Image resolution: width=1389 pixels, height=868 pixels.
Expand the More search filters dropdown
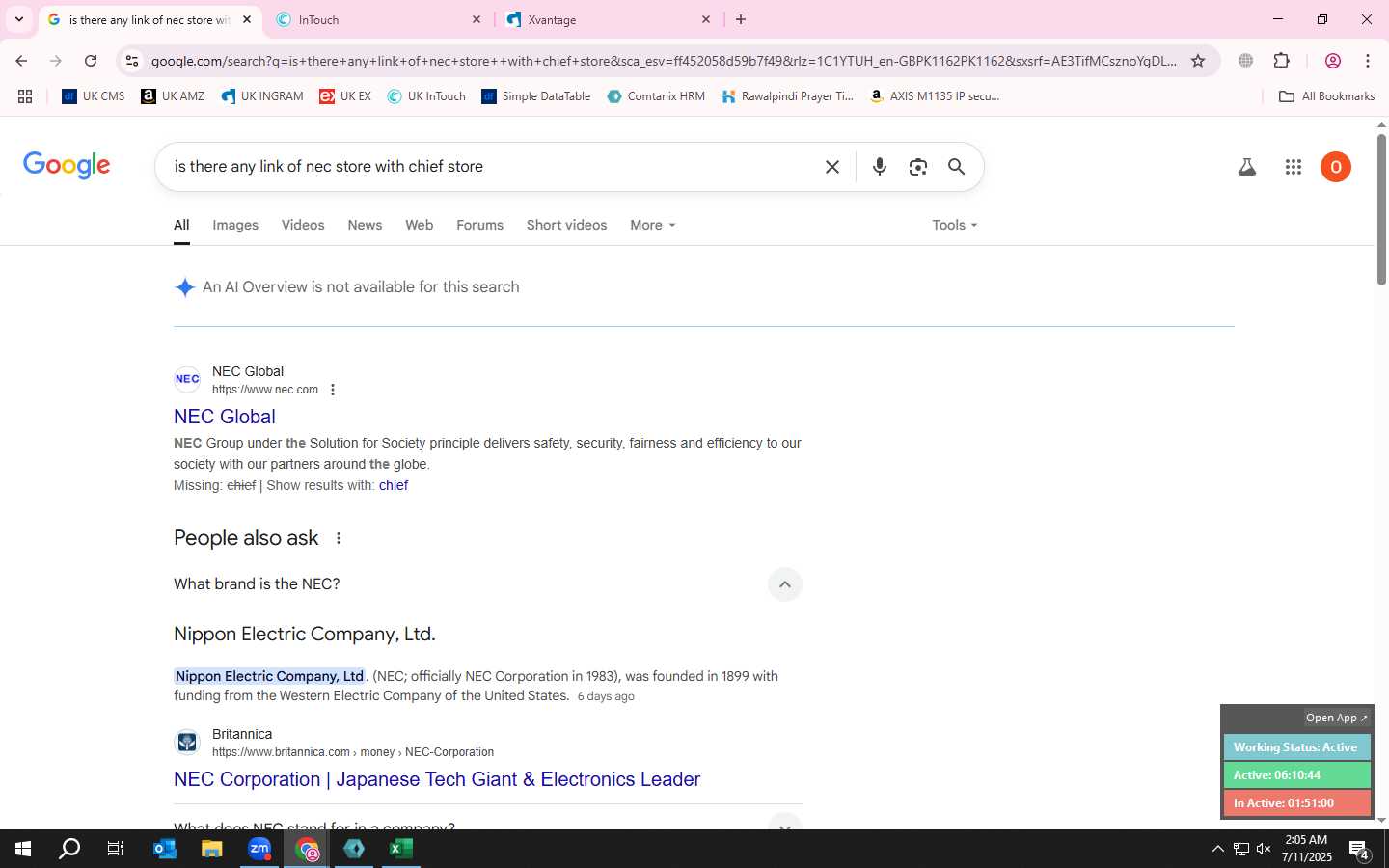click(x=652, y=225)
